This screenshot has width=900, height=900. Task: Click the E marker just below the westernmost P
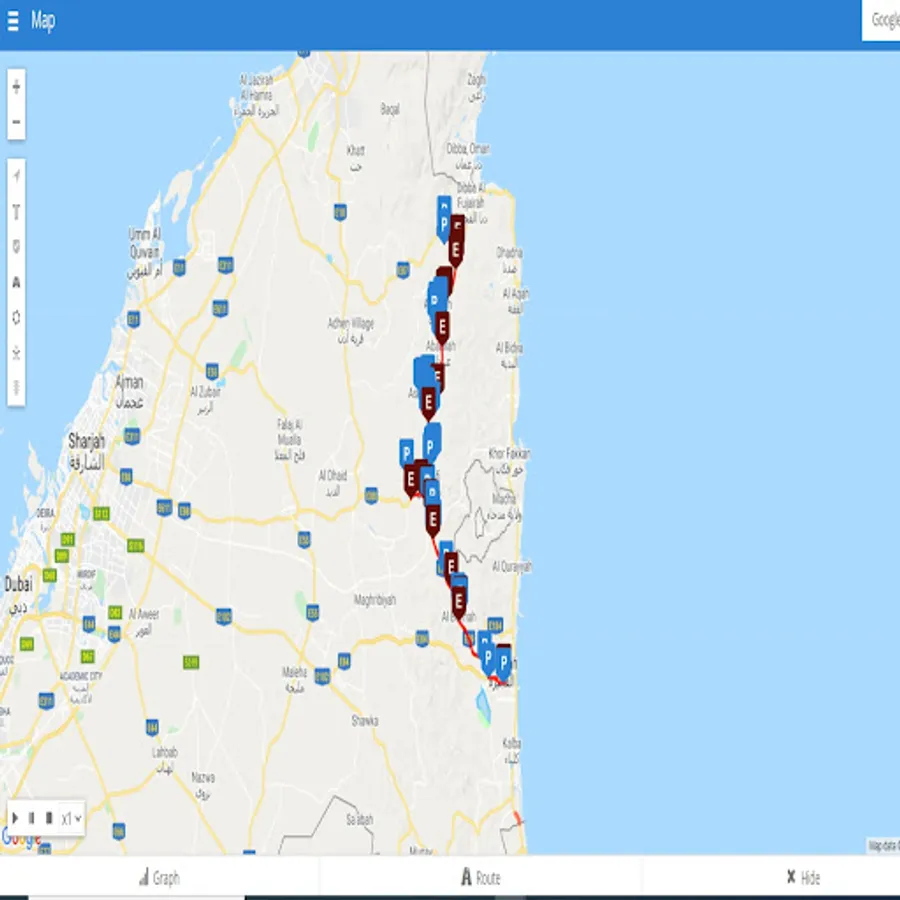pos(410,478)
